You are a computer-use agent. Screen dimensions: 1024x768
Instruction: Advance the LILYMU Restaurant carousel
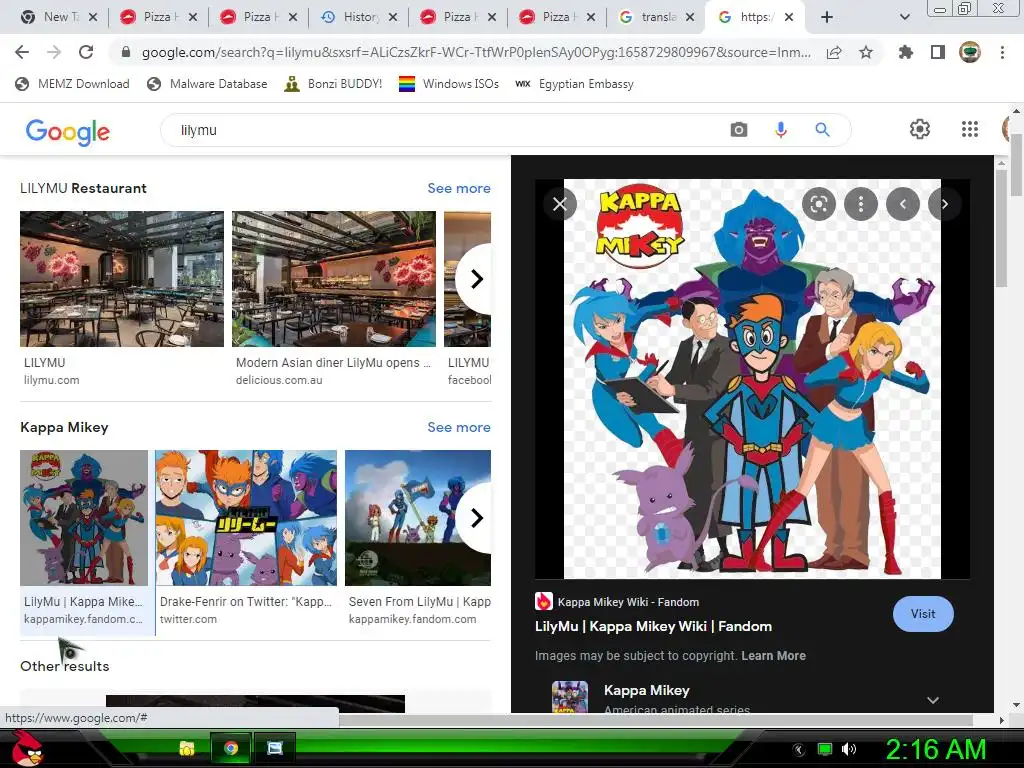pyautogui.click(x=477, y=280)
